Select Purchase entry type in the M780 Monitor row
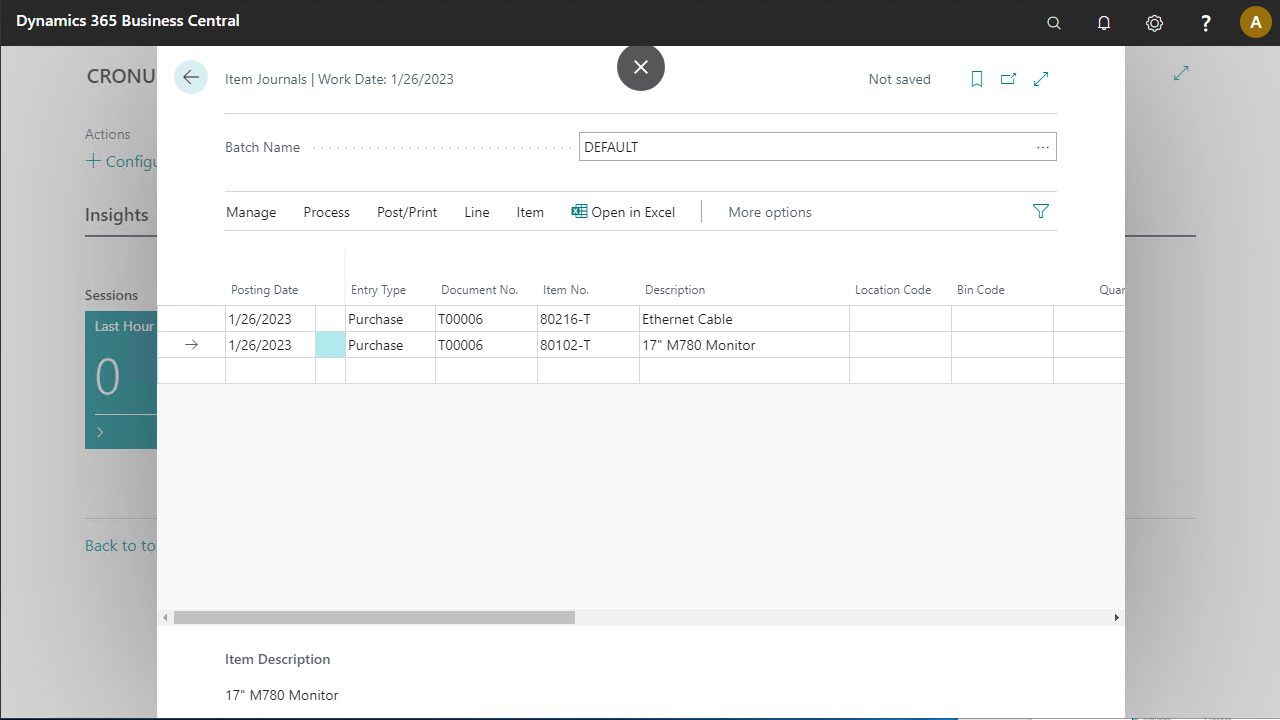Viewport: 1280px width, 720px height. point(390,345)
